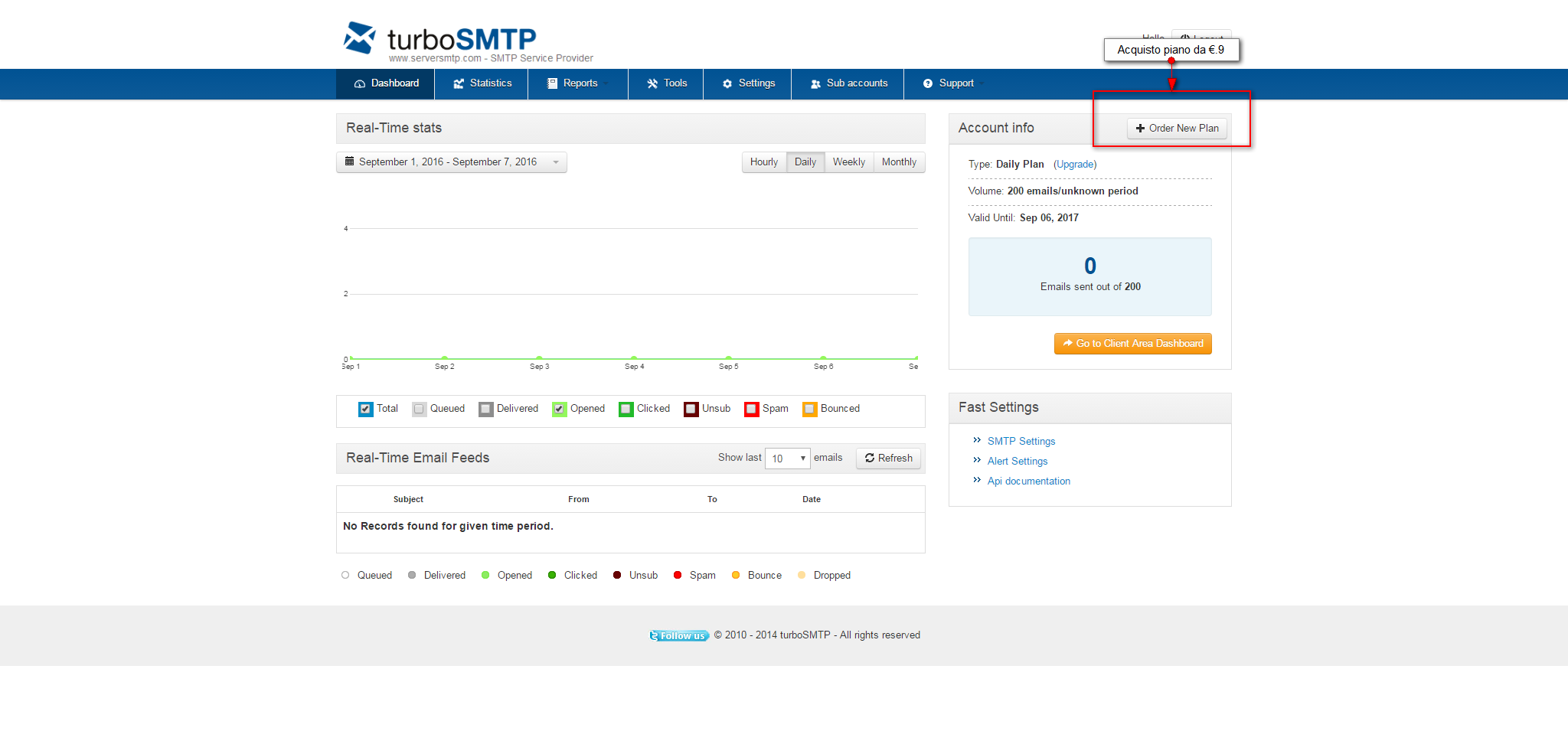The height and width of the screenshot is (754, 1568).
Task: Click the Statistics chart icon
Action: click(459, 83)
